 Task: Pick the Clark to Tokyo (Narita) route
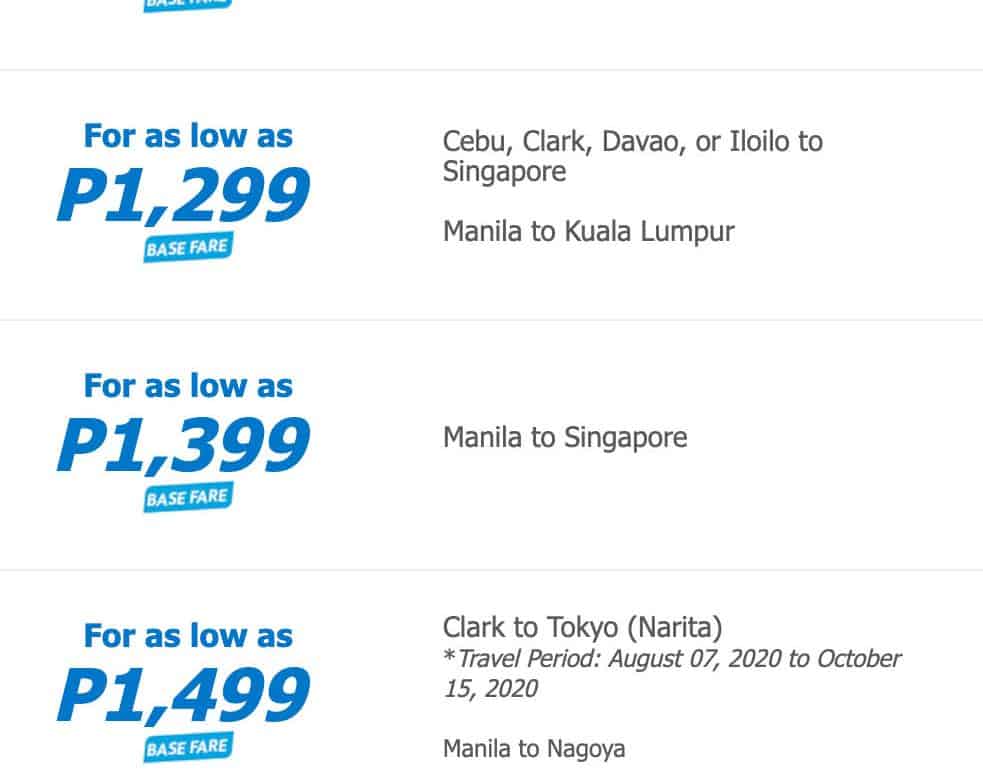pos(582,628)
